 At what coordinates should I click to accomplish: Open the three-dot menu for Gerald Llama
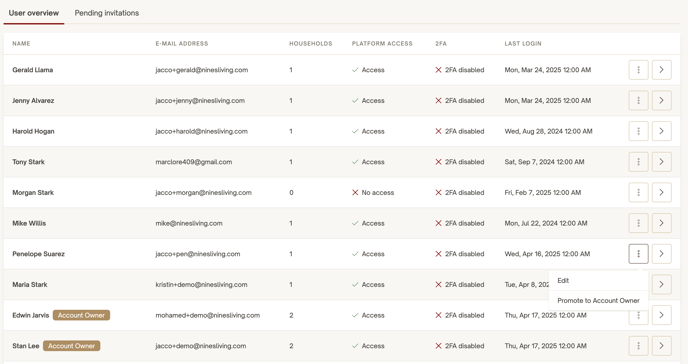click(638, 70)
